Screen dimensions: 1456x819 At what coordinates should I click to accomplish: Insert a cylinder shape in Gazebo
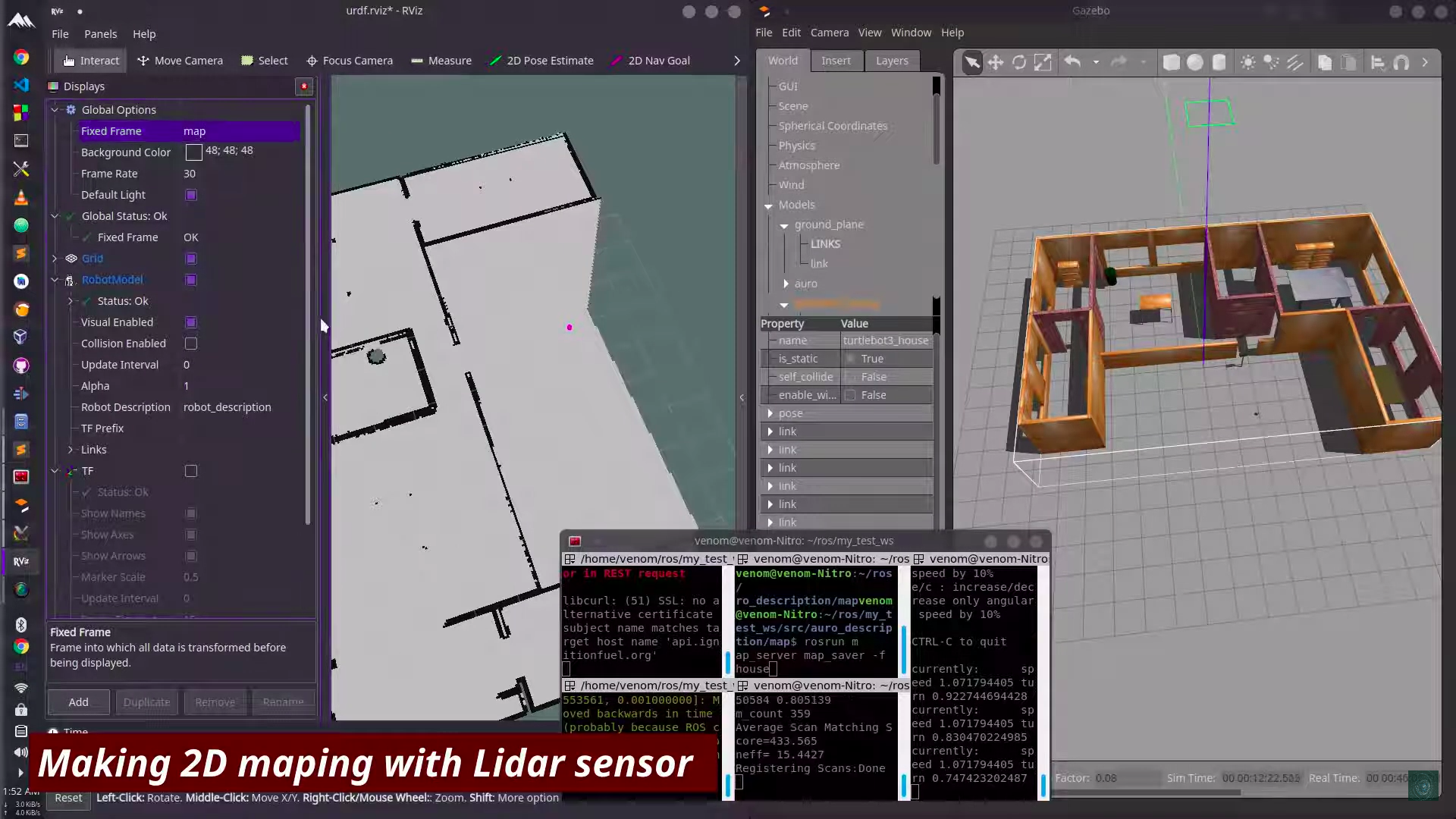pos(1219,62)
